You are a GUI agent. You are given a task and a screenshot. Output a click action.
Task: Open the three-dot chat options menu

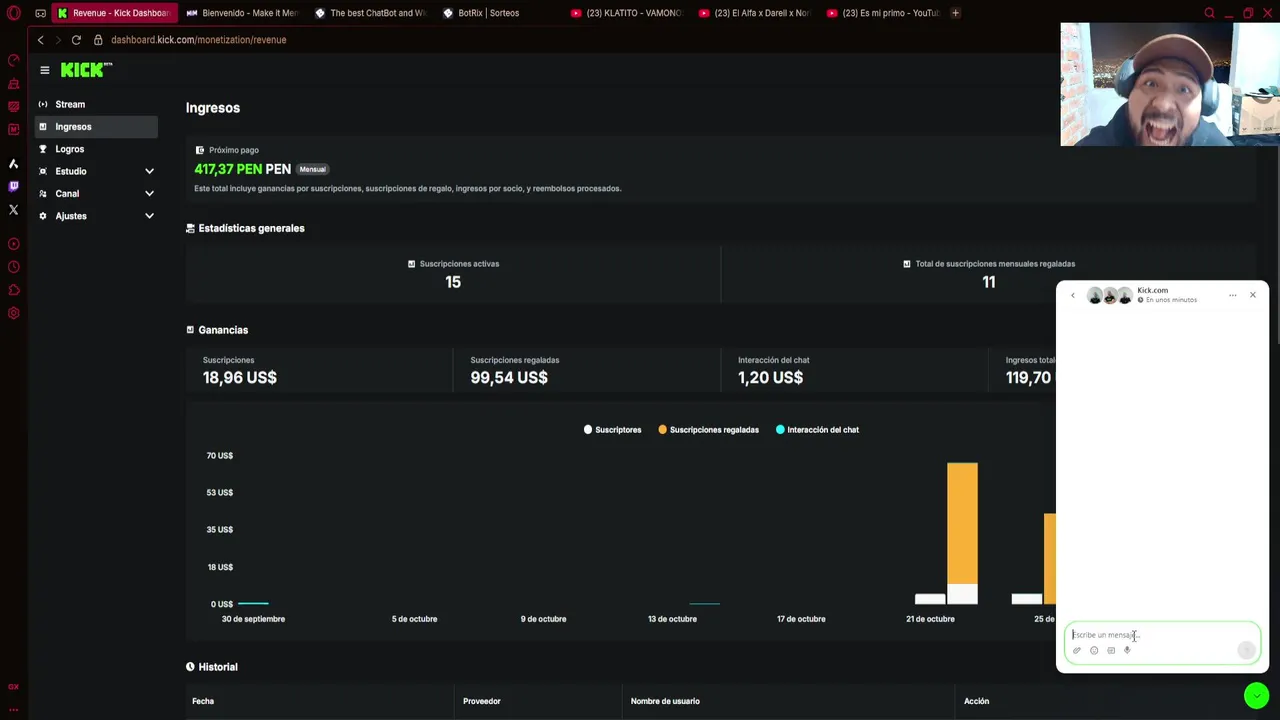coord(1232,295)
